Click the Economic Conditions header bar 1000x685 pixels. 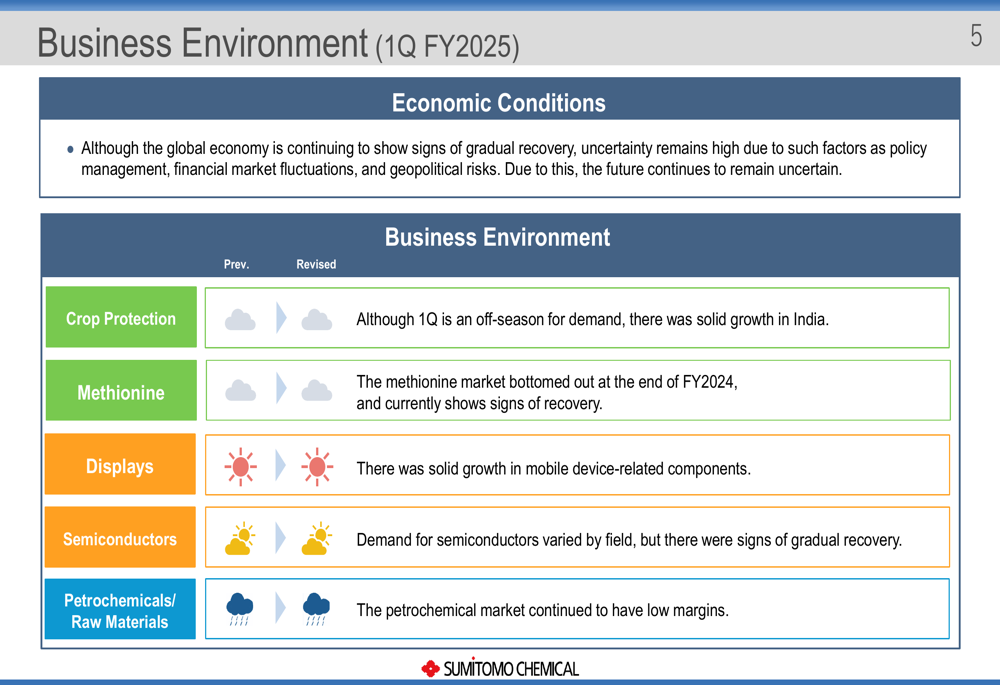tap(499, 102)
